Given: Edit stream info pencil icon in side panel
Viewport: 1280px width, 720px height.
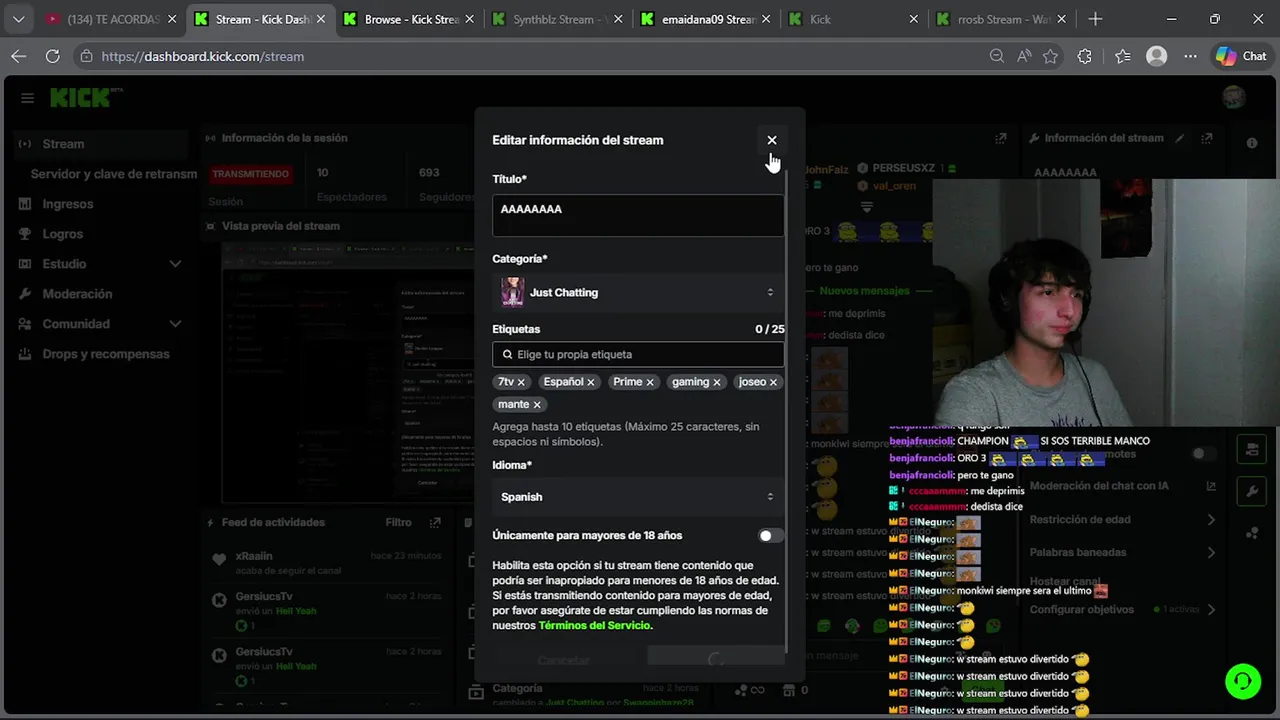Looking at the screenshot, I should coord(1180,138).
